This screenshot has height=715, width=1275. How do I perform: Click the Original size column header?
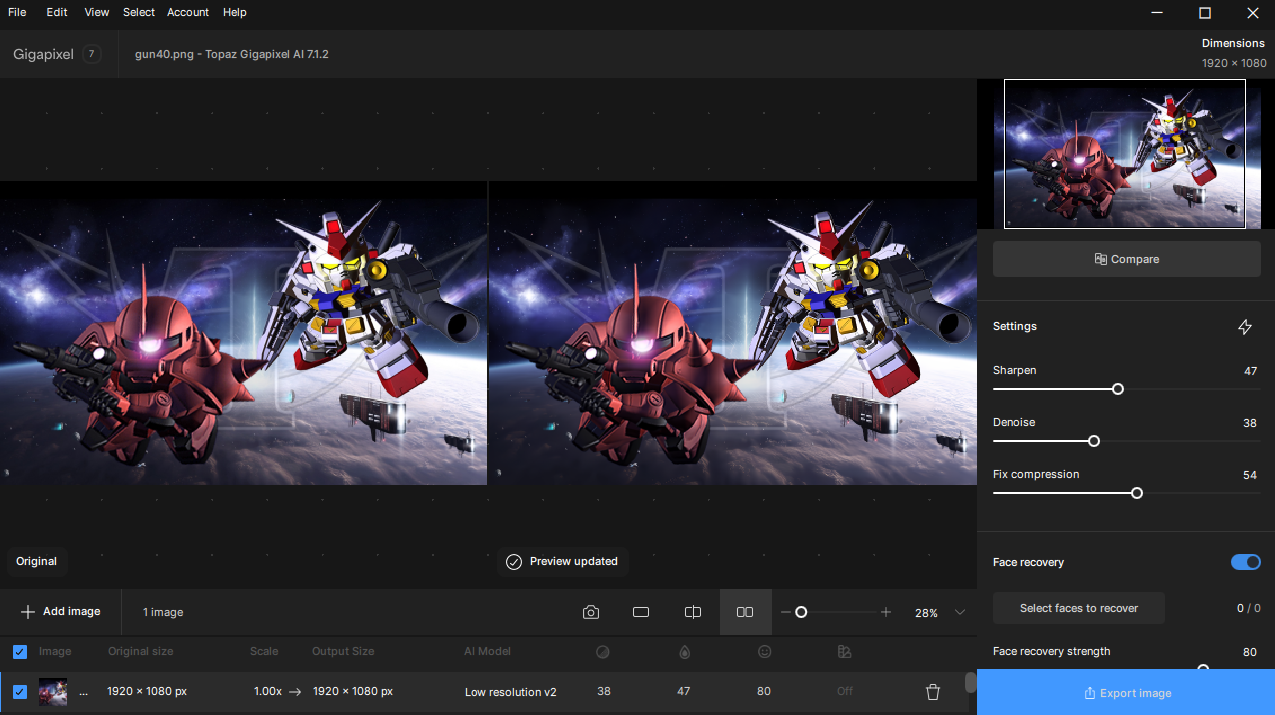(x=141, y=652)
